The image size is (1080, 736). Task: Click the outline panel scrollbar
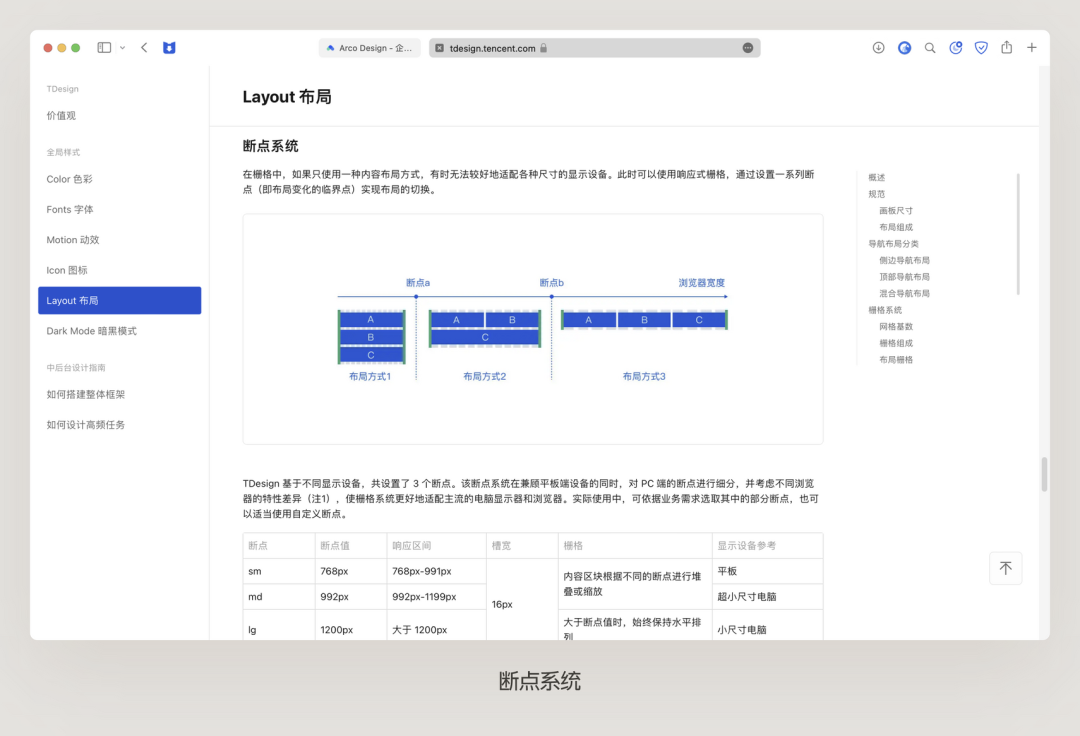point(1018,234)
